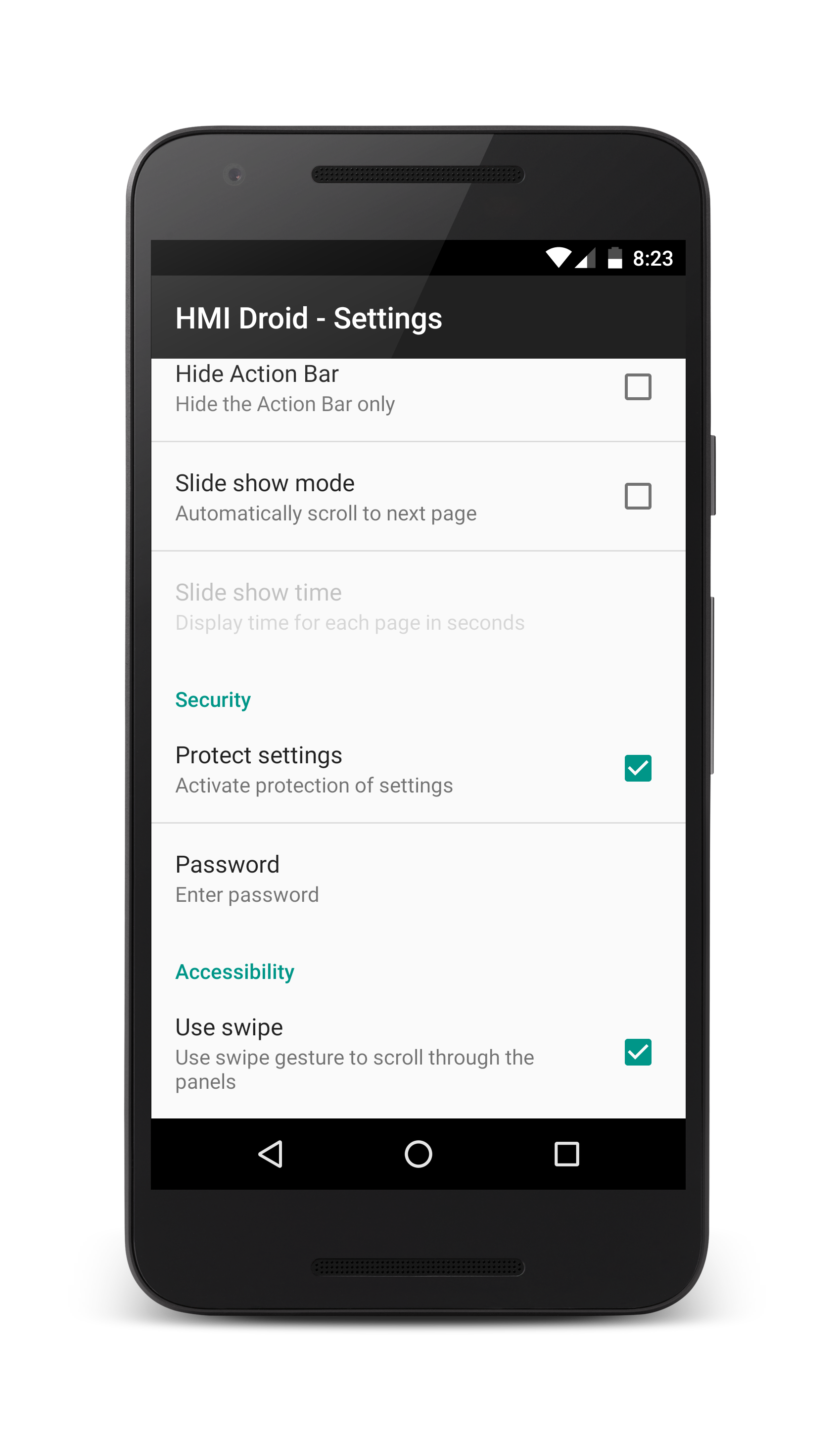Tap the HMI Droid - Settings title
Viewport: 840px width, 1440px height.
coord(309,319)
